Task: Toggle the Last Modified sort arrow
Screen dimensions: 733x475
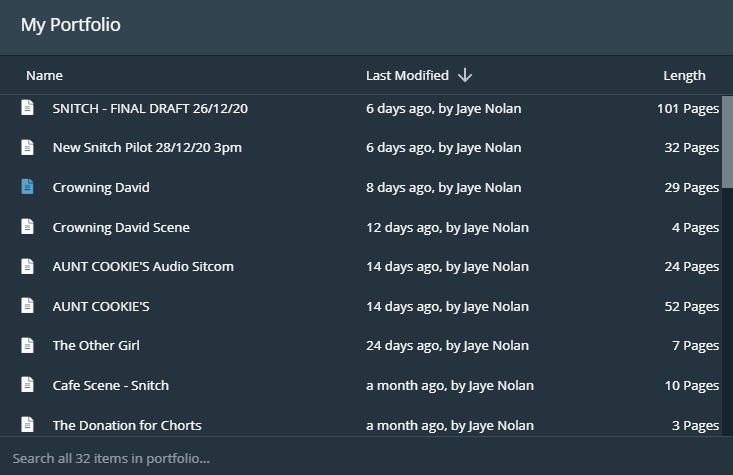Action: (x=465, y=75)
